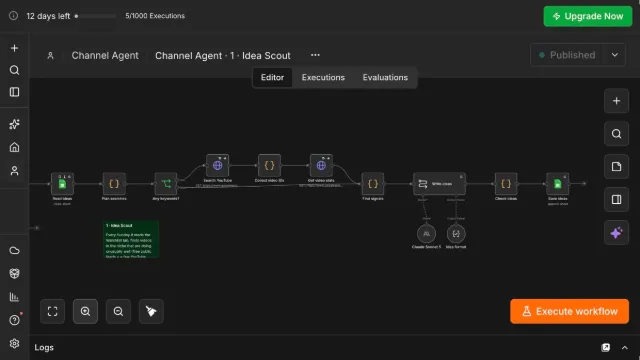This screenshot has height=360, width=640.
Task: Zoom in on the canvas
Action: (85, 311)
